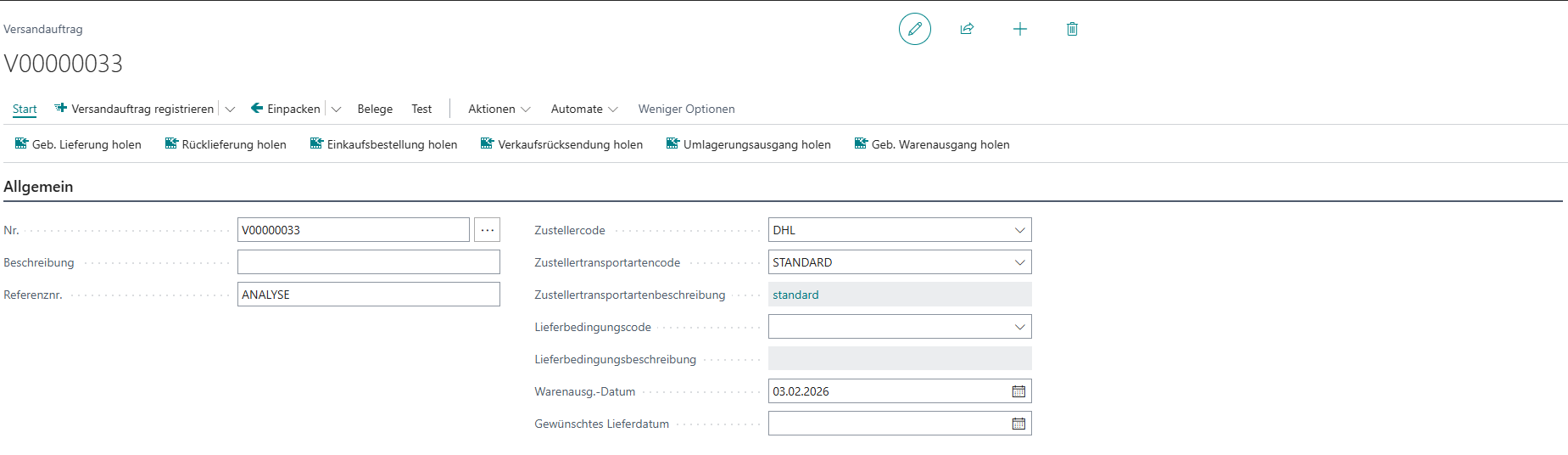Click the Zustellercode field label

coord(570,230)
